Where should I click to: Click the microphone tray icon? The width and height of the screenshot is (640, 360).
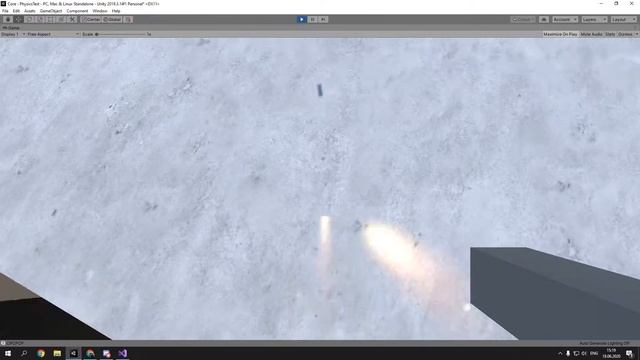click(x=568, y=353)
